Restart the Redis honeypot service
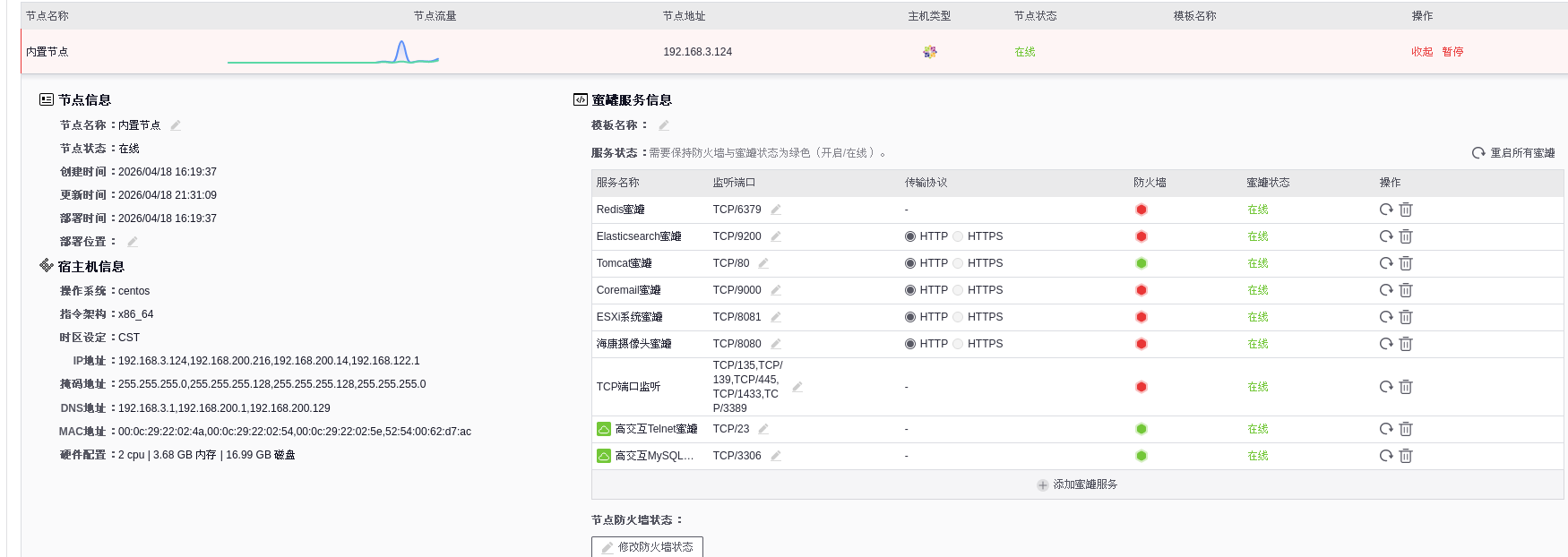Screen dimensions: 1568x557 click(x=1386, y=210)
